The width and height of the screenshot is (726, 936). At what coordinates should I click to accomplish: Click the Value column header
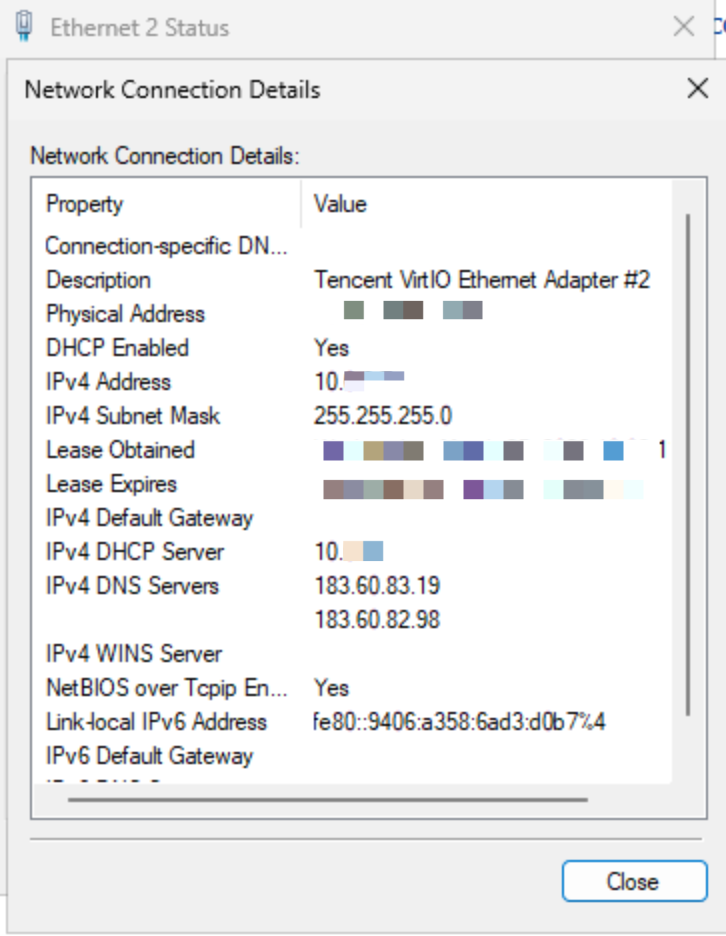pos(340,204)
